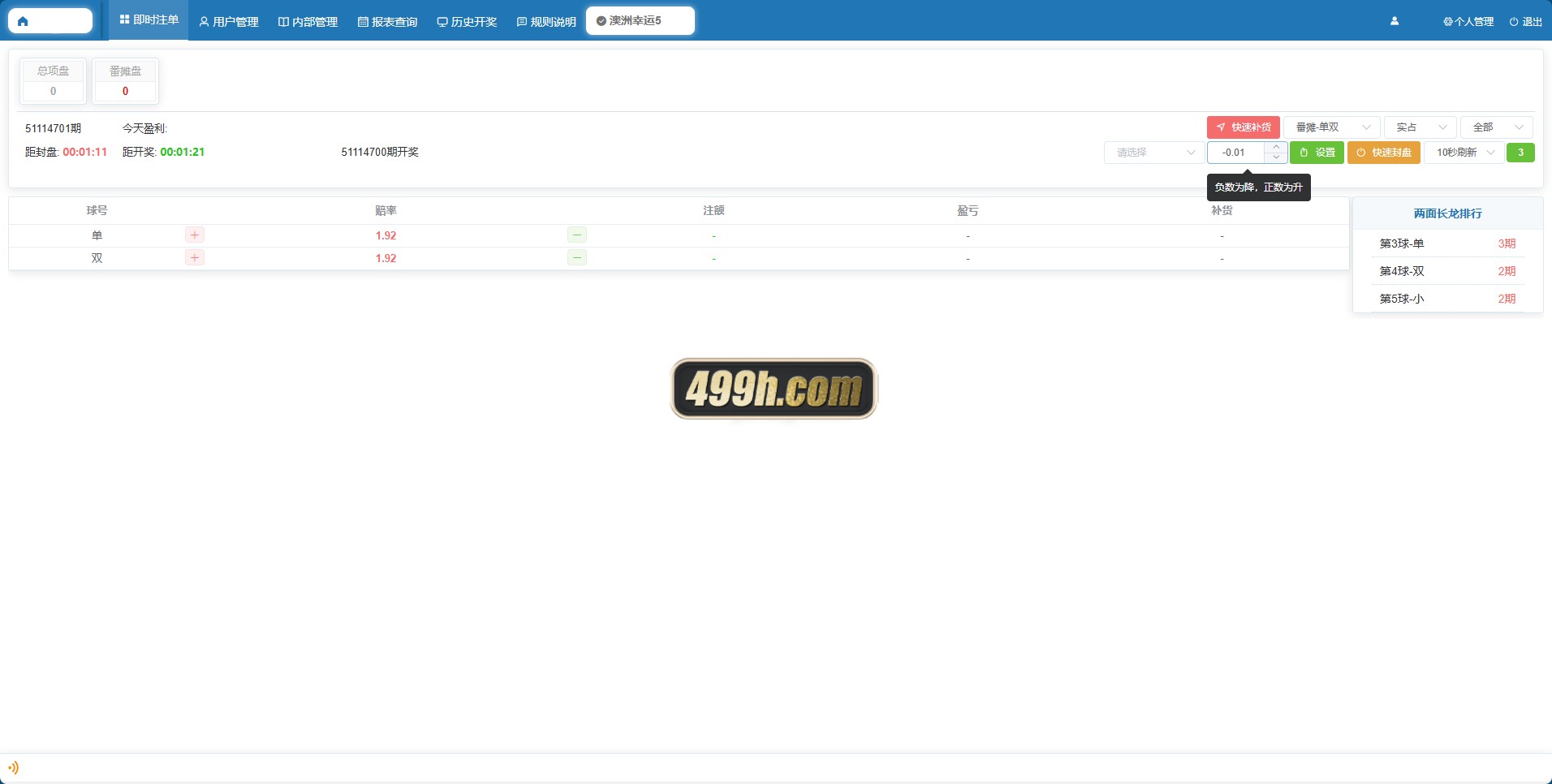Screen dimensions: 1552x784
Task: Click the home icon button
Action: click(23, 21)
